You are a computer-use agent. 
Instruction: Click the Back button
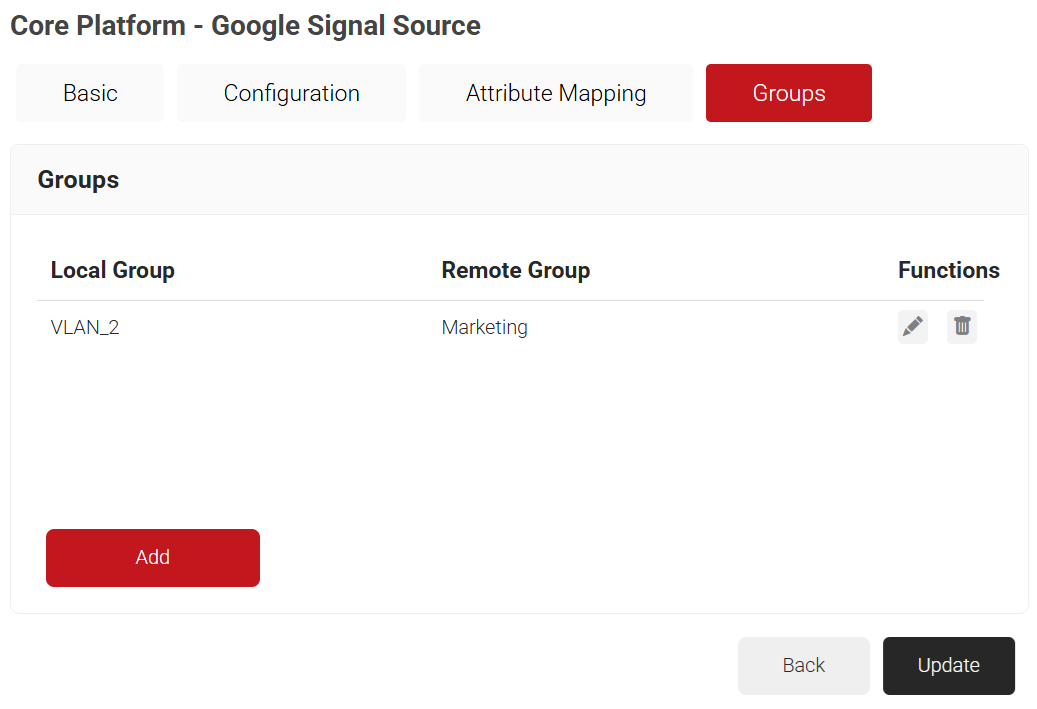click(x=804, y=665)
